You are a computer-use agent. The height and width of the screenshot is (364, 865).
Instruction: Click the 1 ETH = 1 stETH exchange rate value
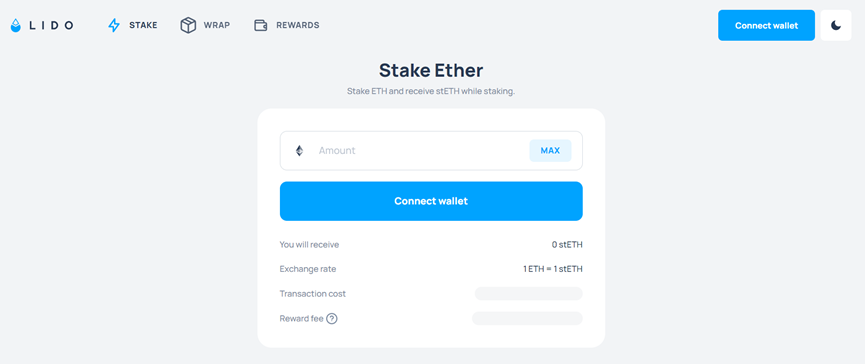[x=553, y=269]
